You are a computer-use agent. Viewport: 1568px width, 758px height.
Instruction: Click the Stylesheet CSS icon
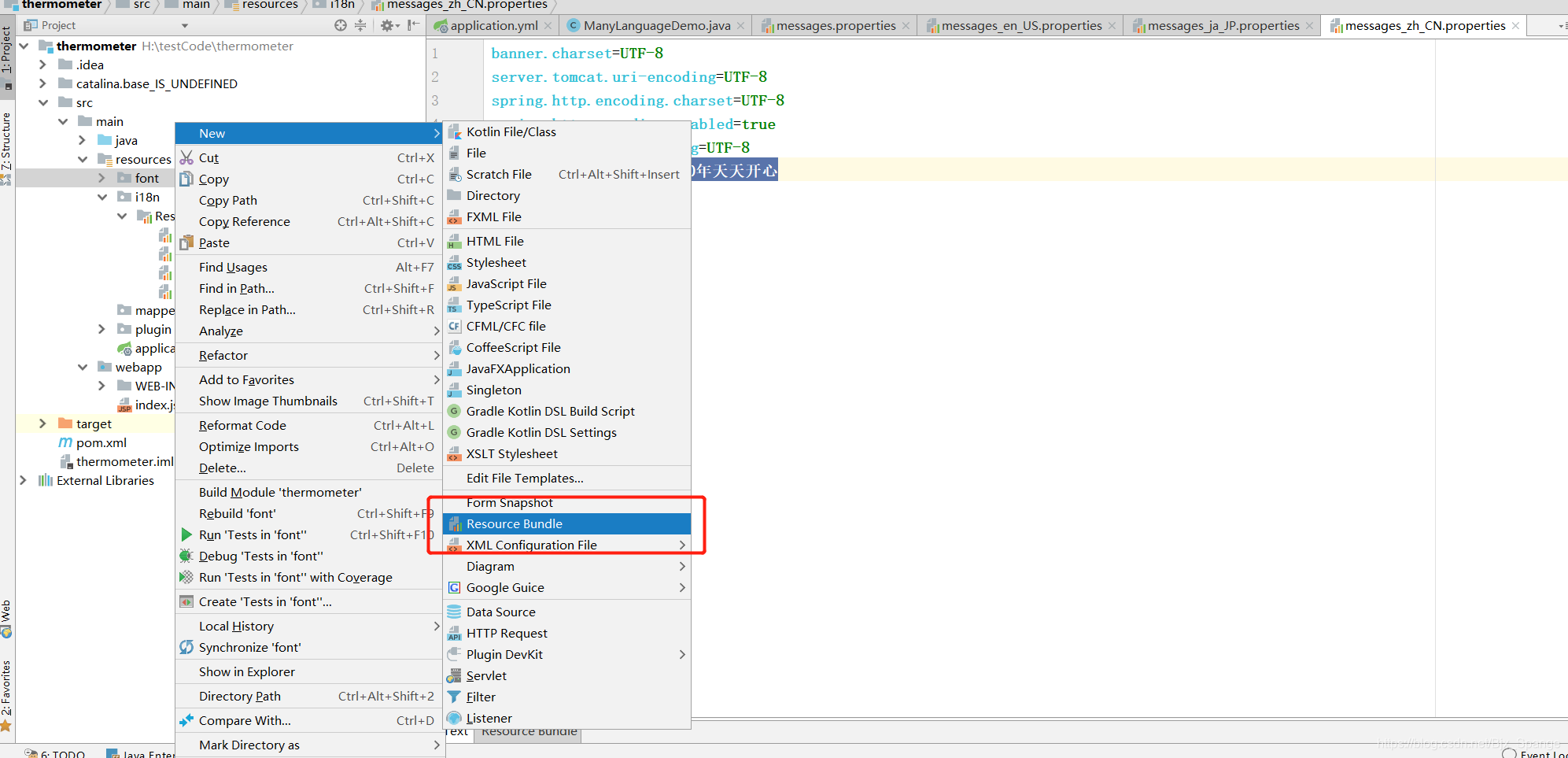pos(454,262)
